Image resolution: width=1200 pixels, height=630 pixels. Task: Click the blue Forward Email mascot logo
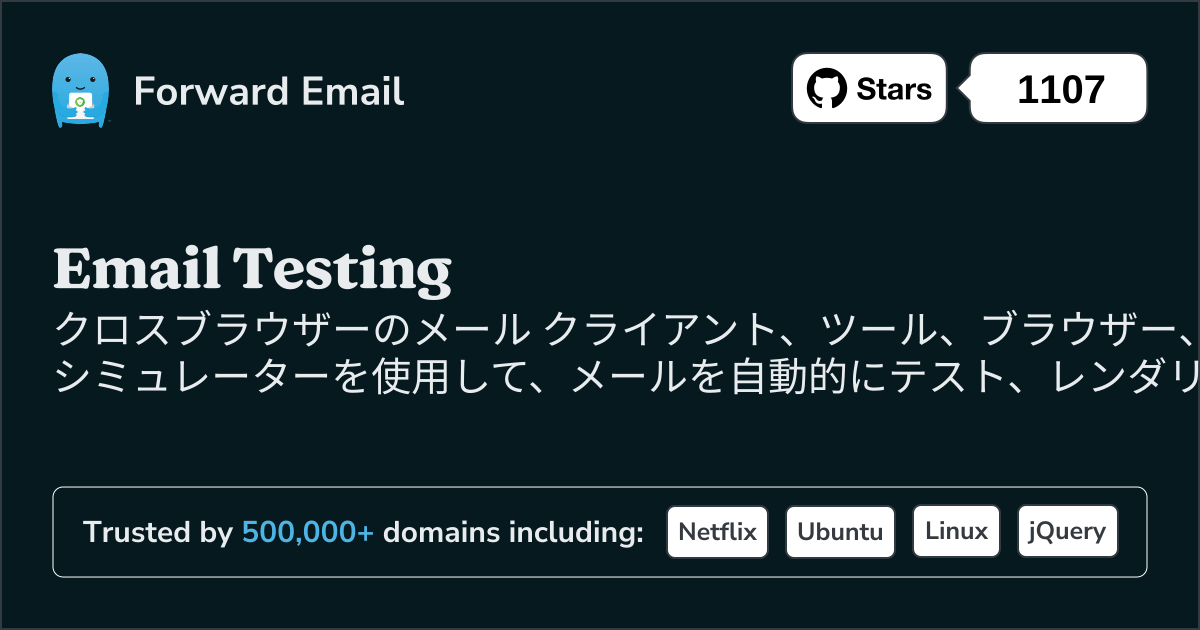(x=79, y=91)
